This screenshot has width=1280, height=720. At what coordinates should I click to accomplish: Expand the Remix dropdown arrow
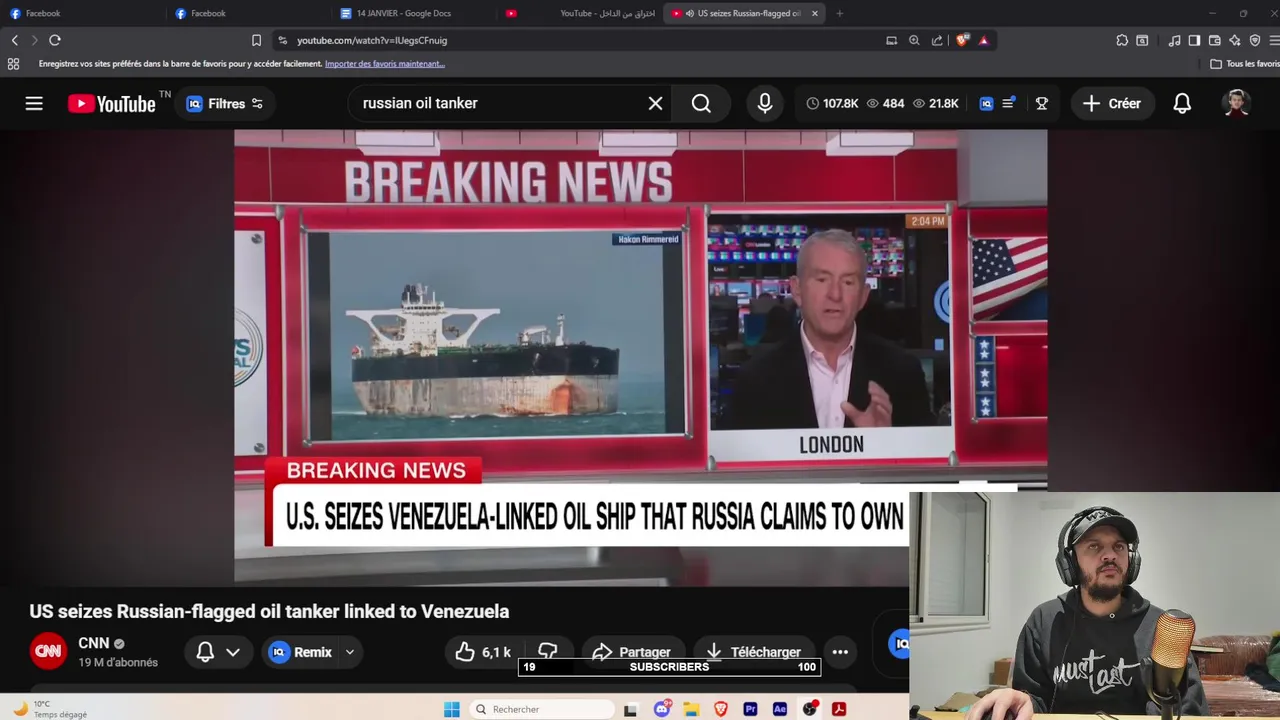(349, 652)
